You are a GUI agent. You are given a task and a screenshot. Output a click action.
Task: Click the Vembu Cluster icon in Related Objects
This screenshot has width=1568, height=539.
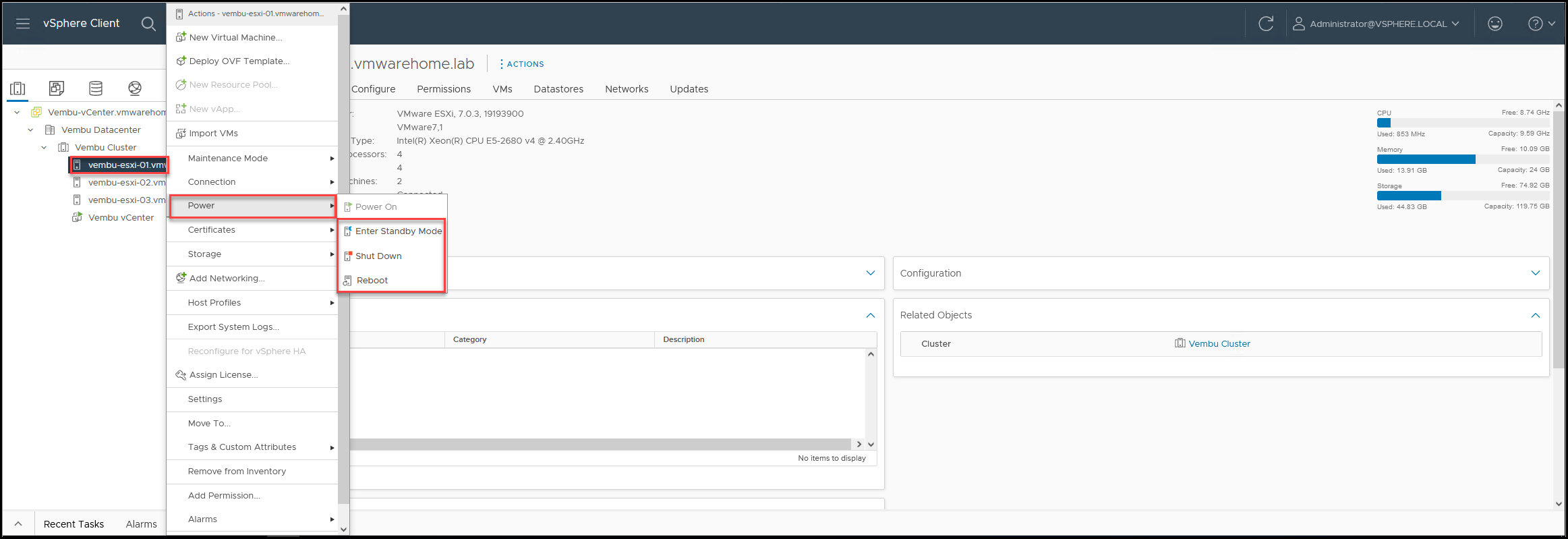click(1180, 343)
